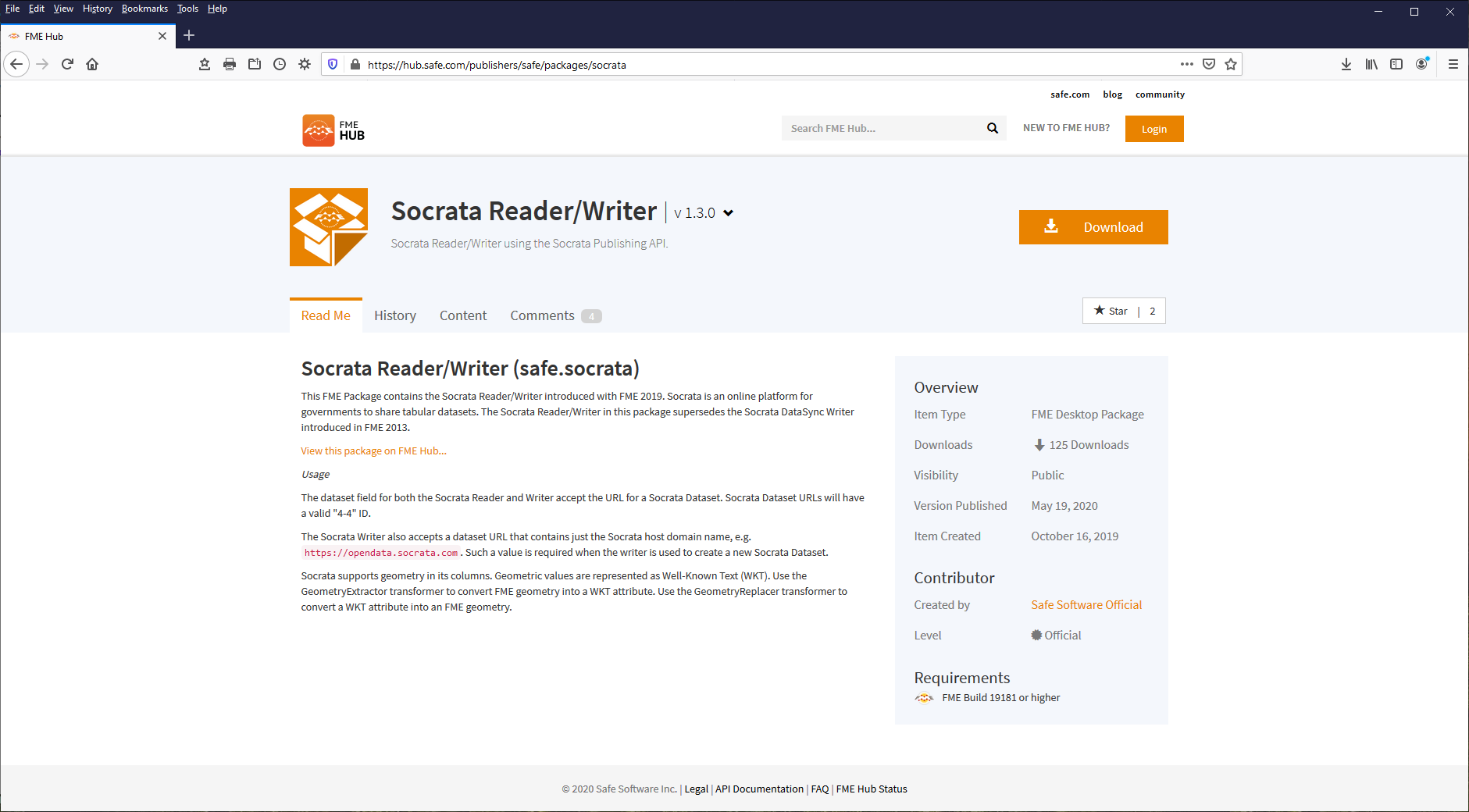Close the FME Hub tab

click(x=162, y=36)
